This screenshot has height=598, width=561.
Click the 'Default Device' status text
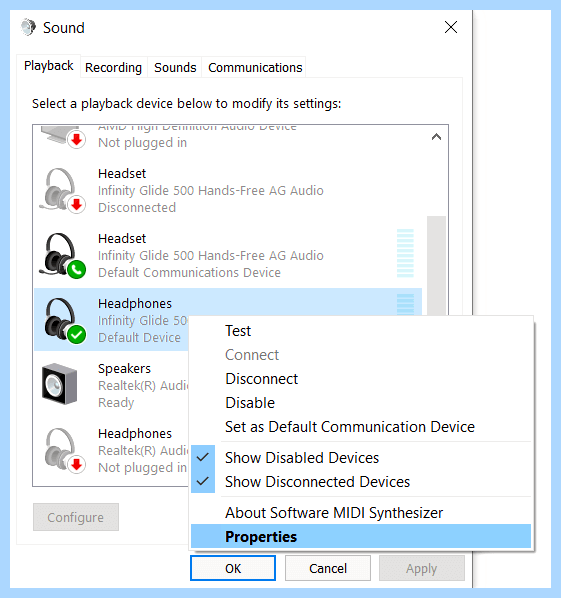[139, 337]
